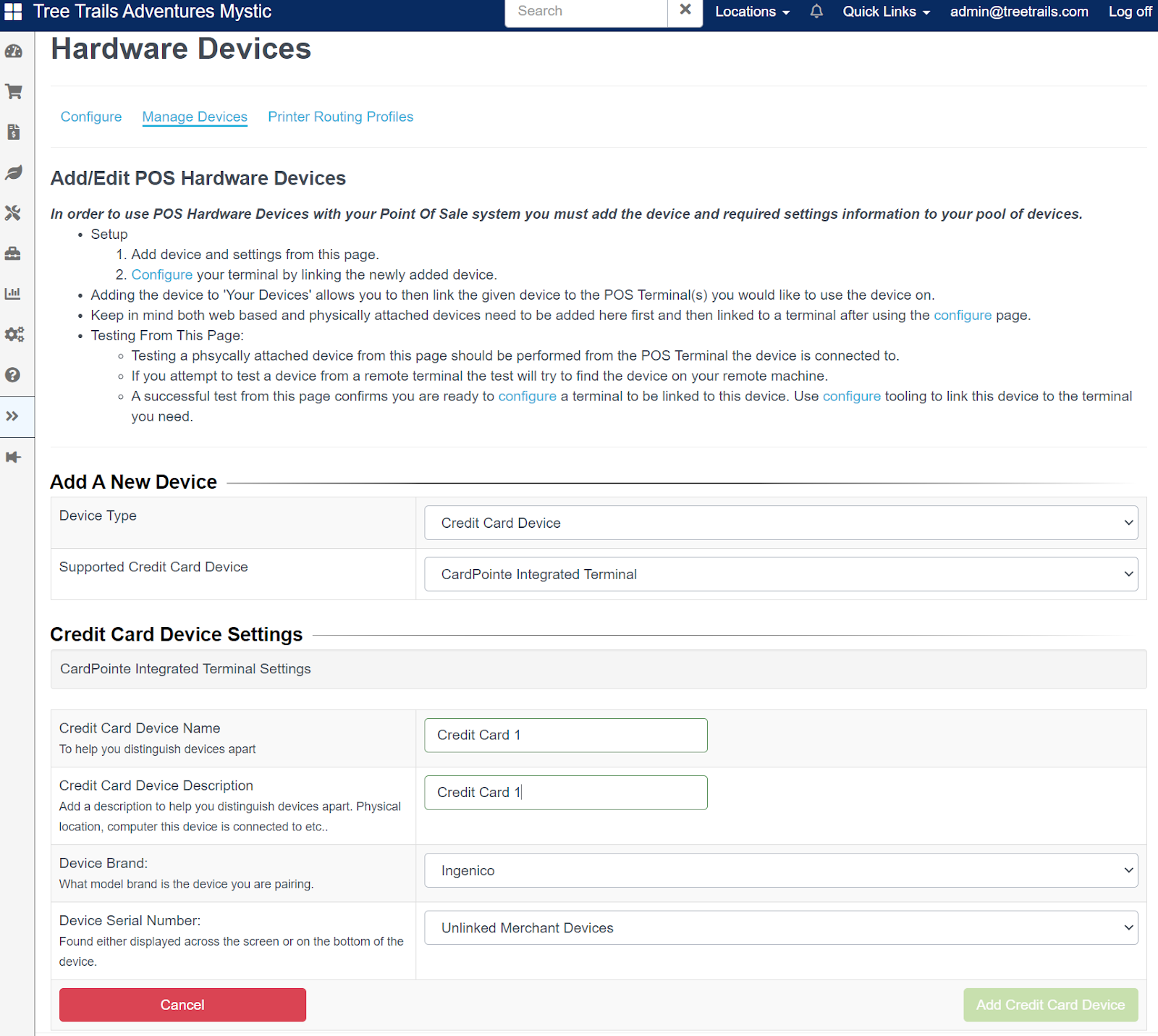Open the dashboard gauge sidebar icon
This screenshot has width=1158, height=1036.
pyautogui.click(x=14, y=51)
